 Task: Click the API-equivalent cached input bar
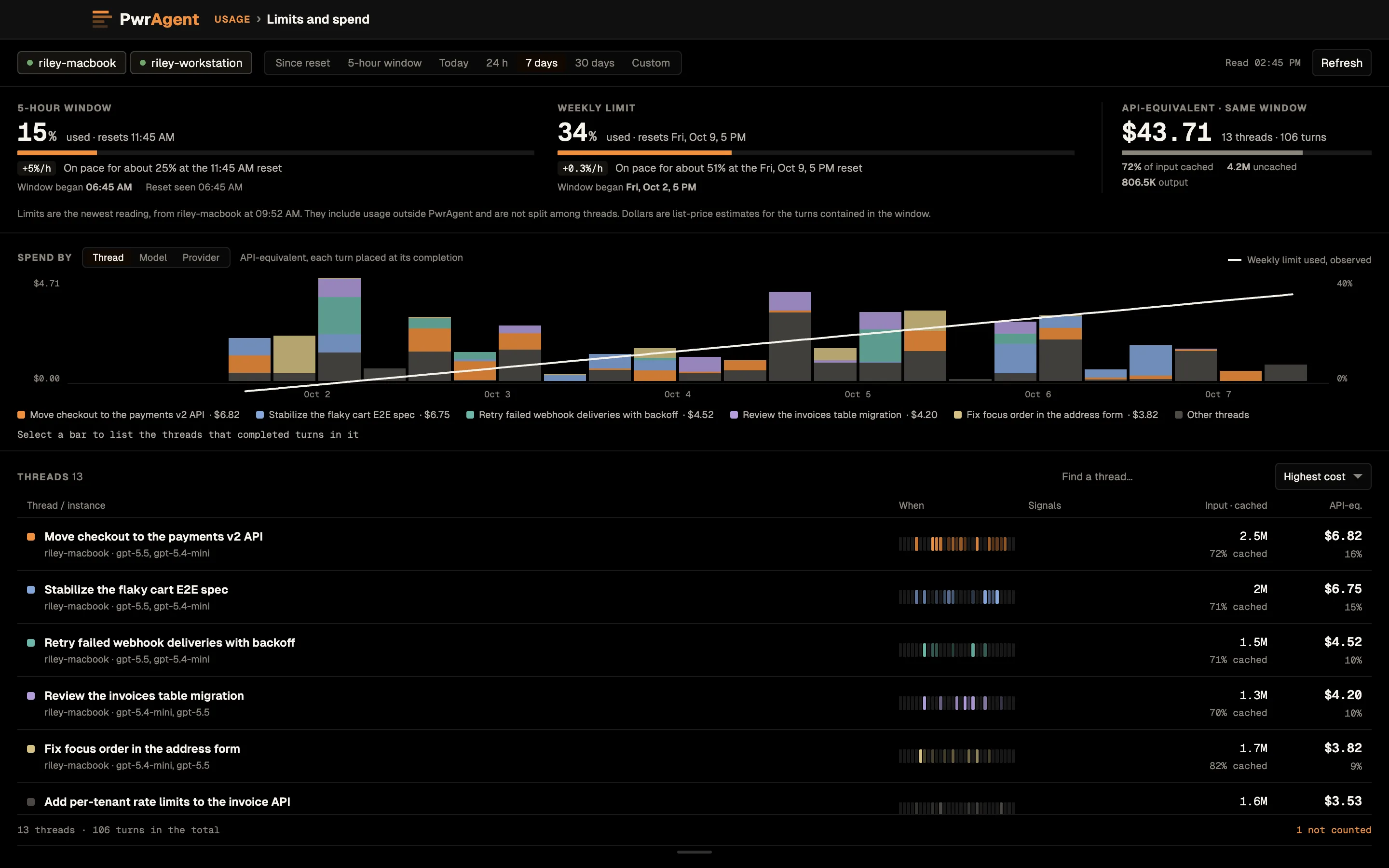click(x=1246, y=153)
